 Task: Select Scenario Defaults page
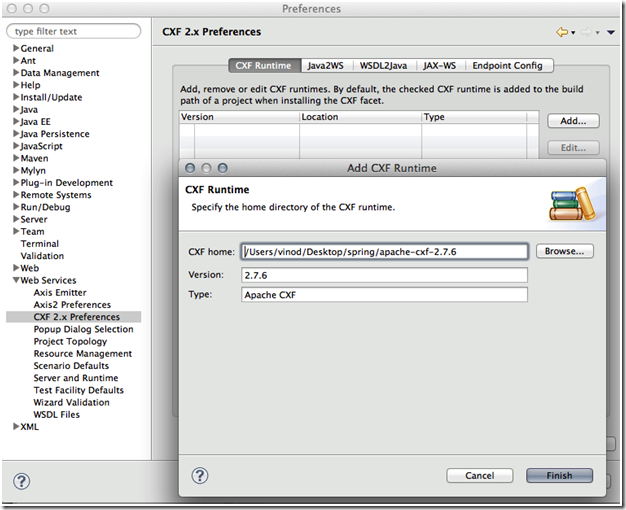(71, 366)
